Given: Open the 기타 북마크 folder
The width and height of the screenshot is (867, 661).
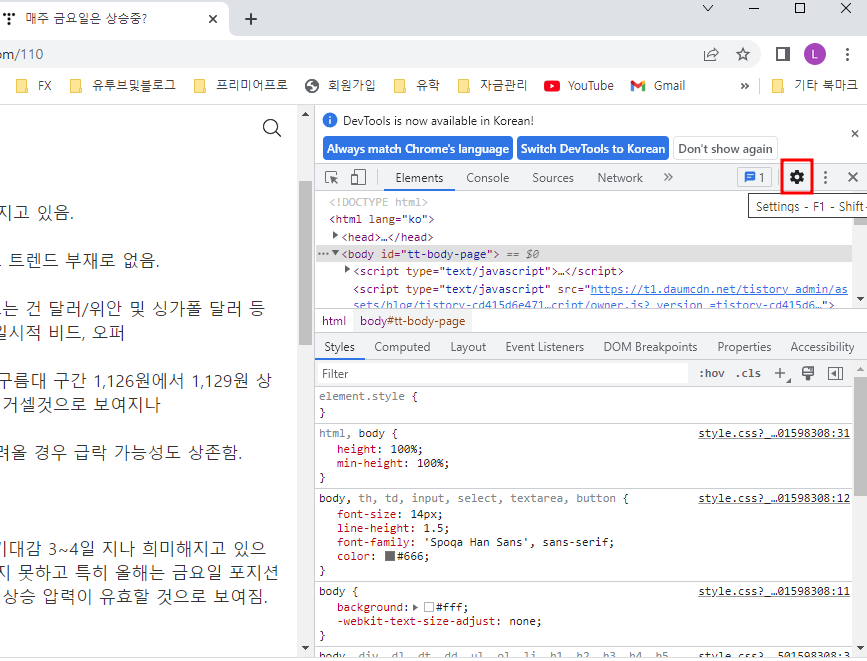Looking at the screenshot, I should (x=814, y=86).
